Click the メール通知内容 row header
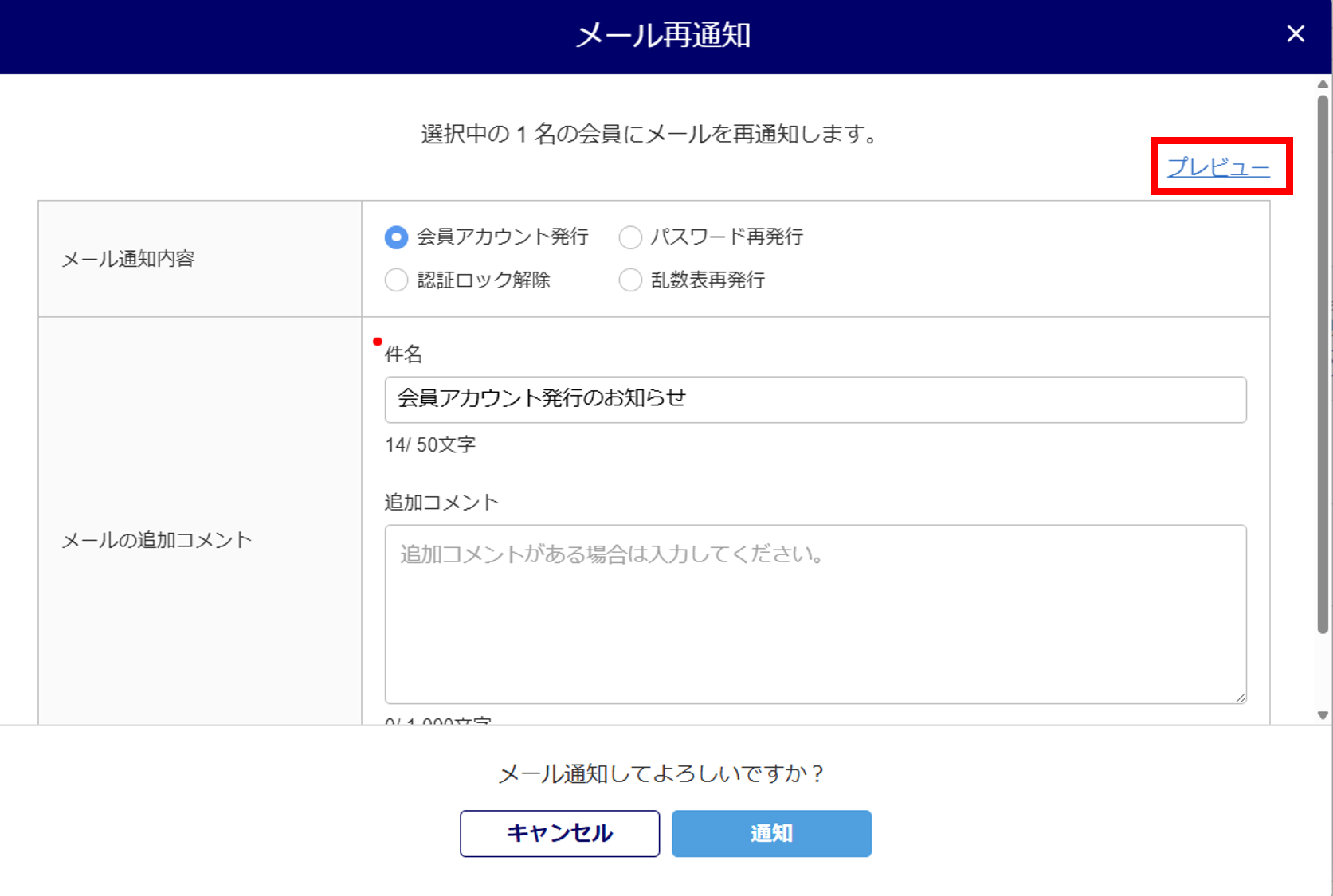Image resolution: width=1333 pixels, height=896 pixels. point(128,259)
